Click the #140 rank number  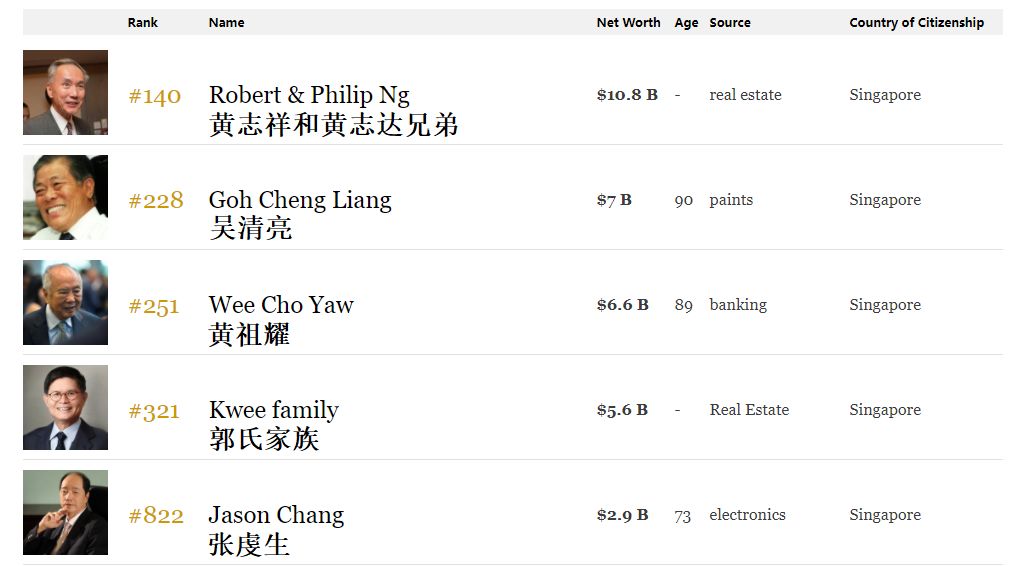click(x=154, y=96)
